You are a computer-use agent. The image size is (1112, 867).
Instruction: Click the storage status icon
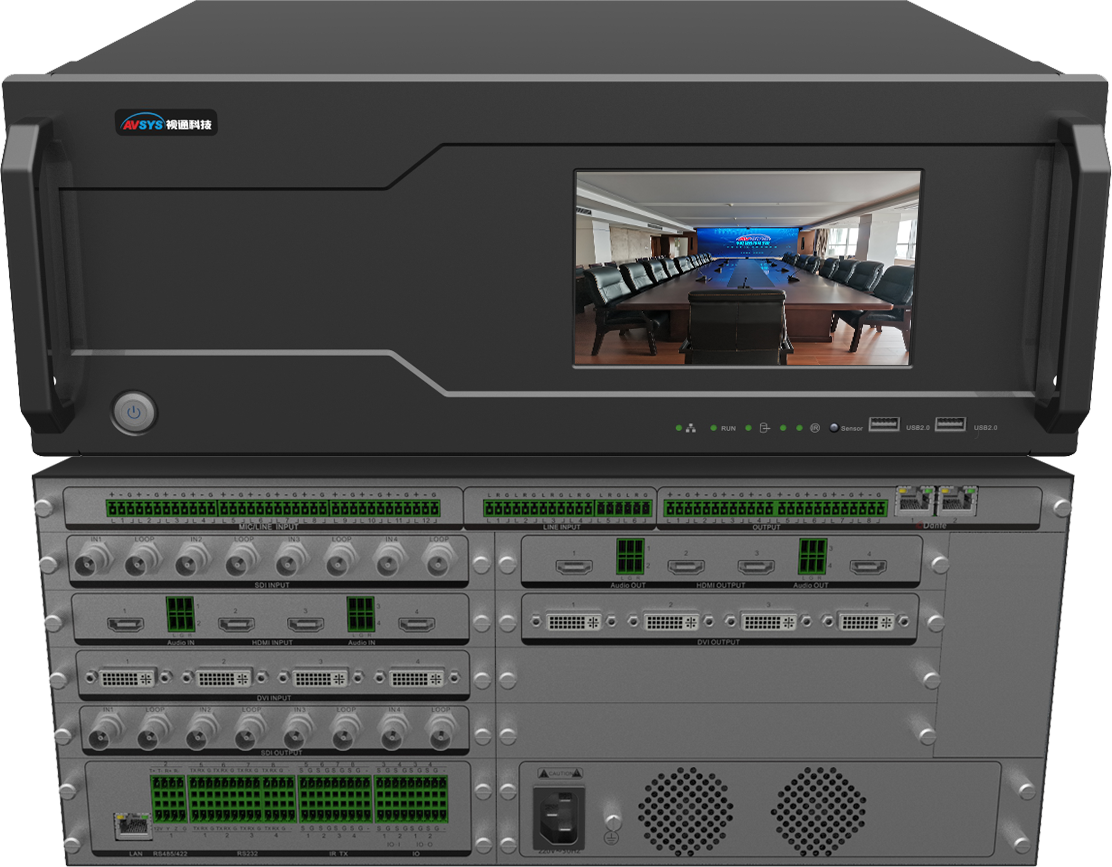point(765,428)
